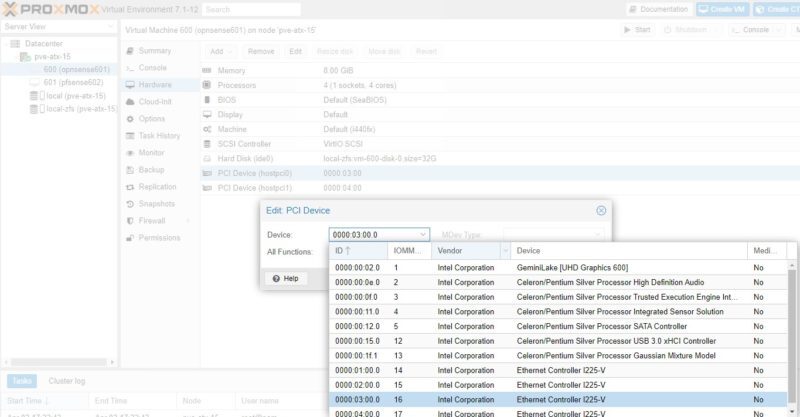Choose device 0000:01:00.0 Ethernet I225-V
Screen dimensions: 800x417
pyautogui.click(x=558, y=371)
